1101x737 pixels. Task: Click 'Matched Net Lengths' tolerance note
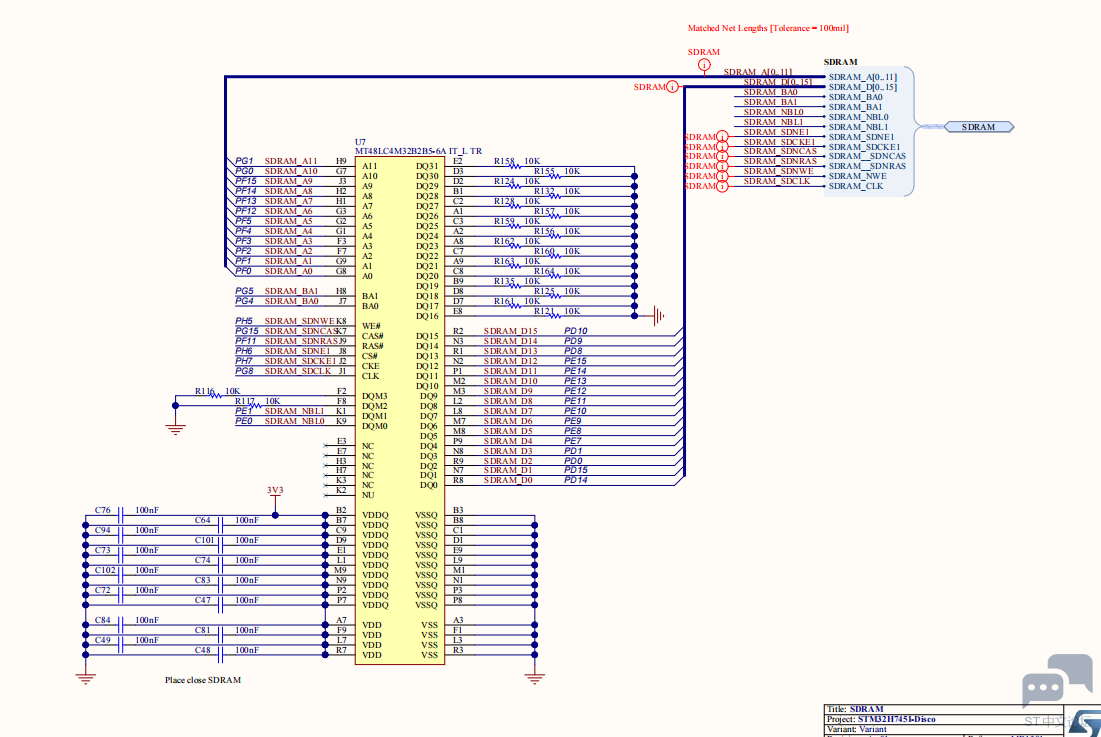768,28
